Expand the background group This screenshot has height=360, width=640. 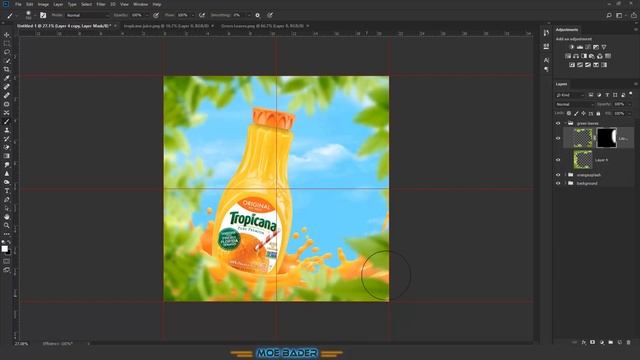[x=565, y=184]
